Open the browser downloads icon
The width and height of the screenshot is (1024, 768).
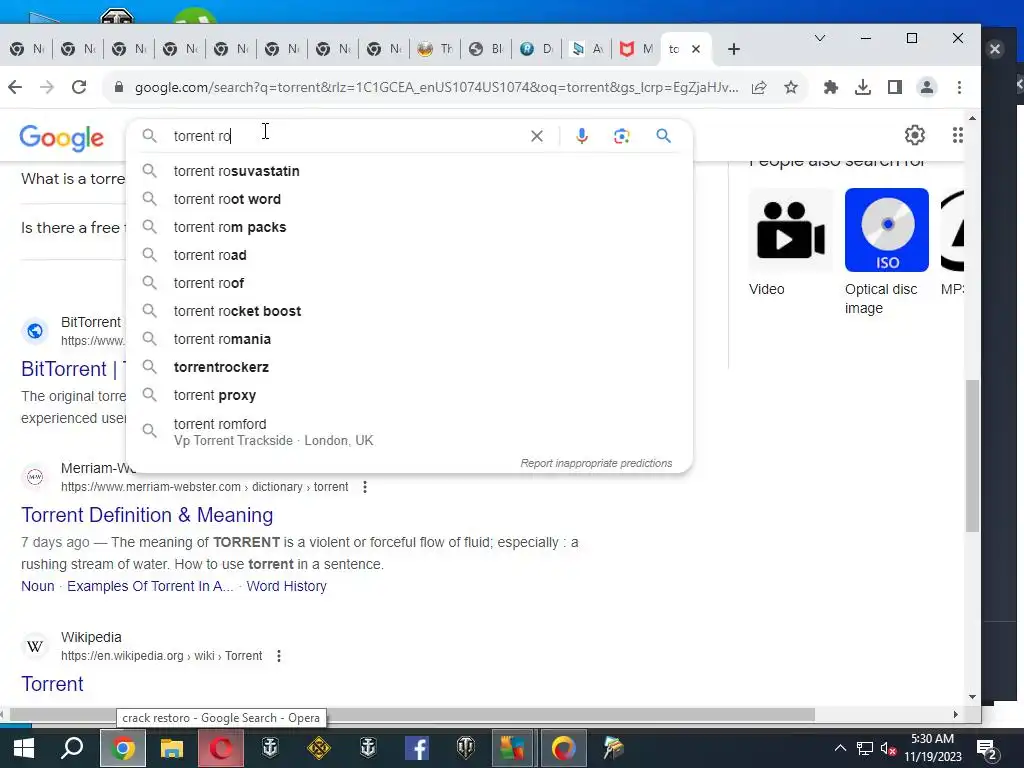[863, 87]
